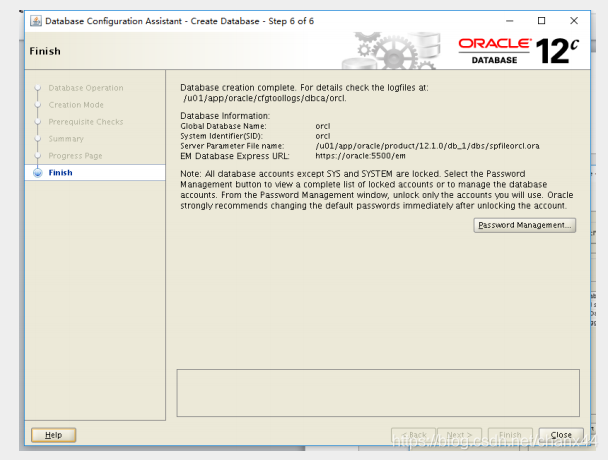Select the Database Operation step
The width and height of the screenshot is (608, 460).
86,88
